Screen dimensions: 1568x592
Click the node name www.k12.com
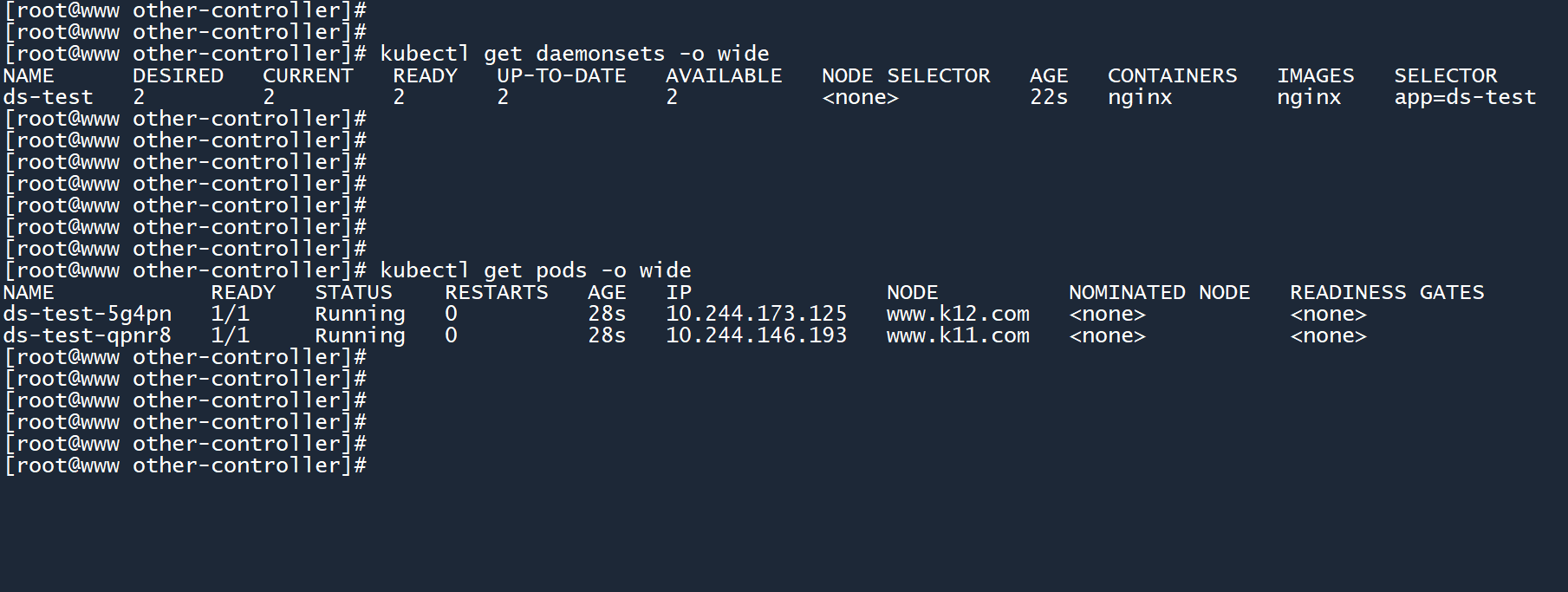[x=958, y=314]
